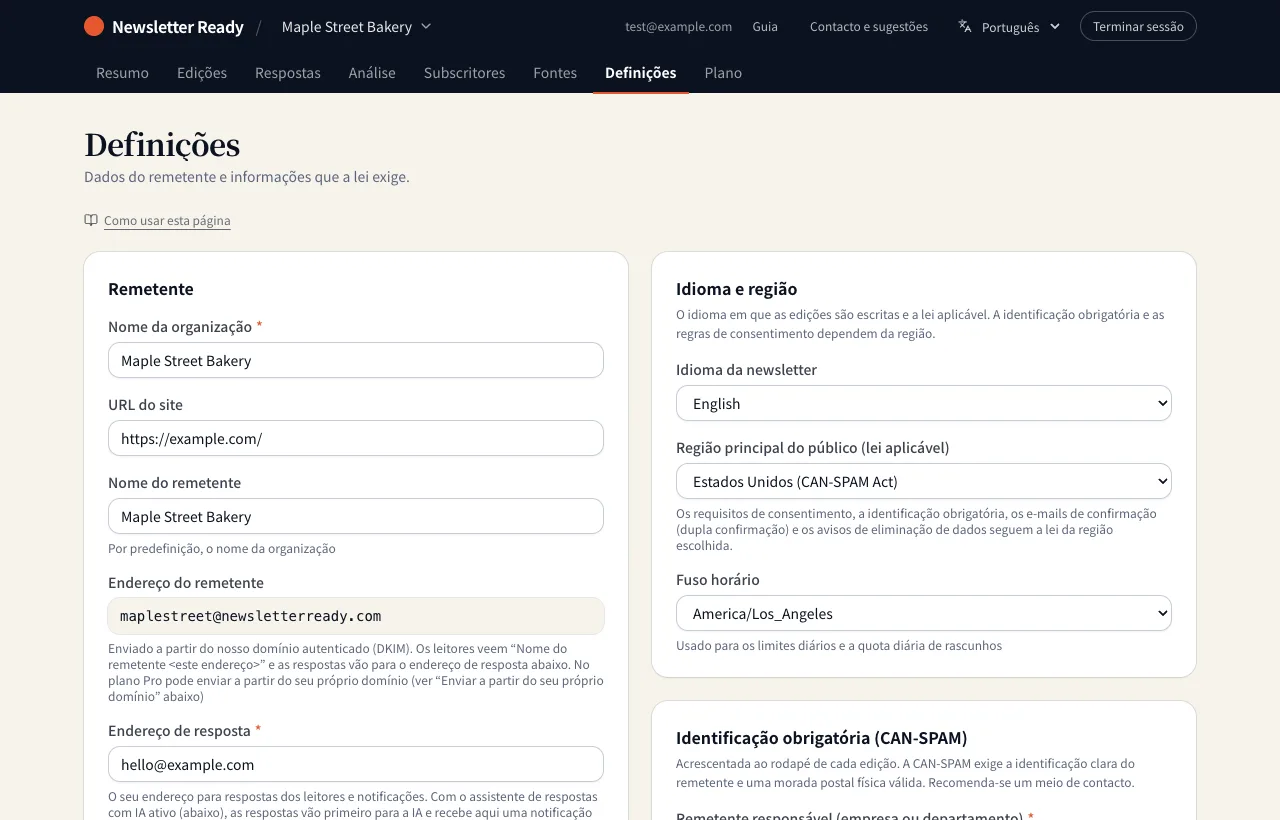Go to the Resumo tab
The image size is (1280, 820).
(122, 73)
